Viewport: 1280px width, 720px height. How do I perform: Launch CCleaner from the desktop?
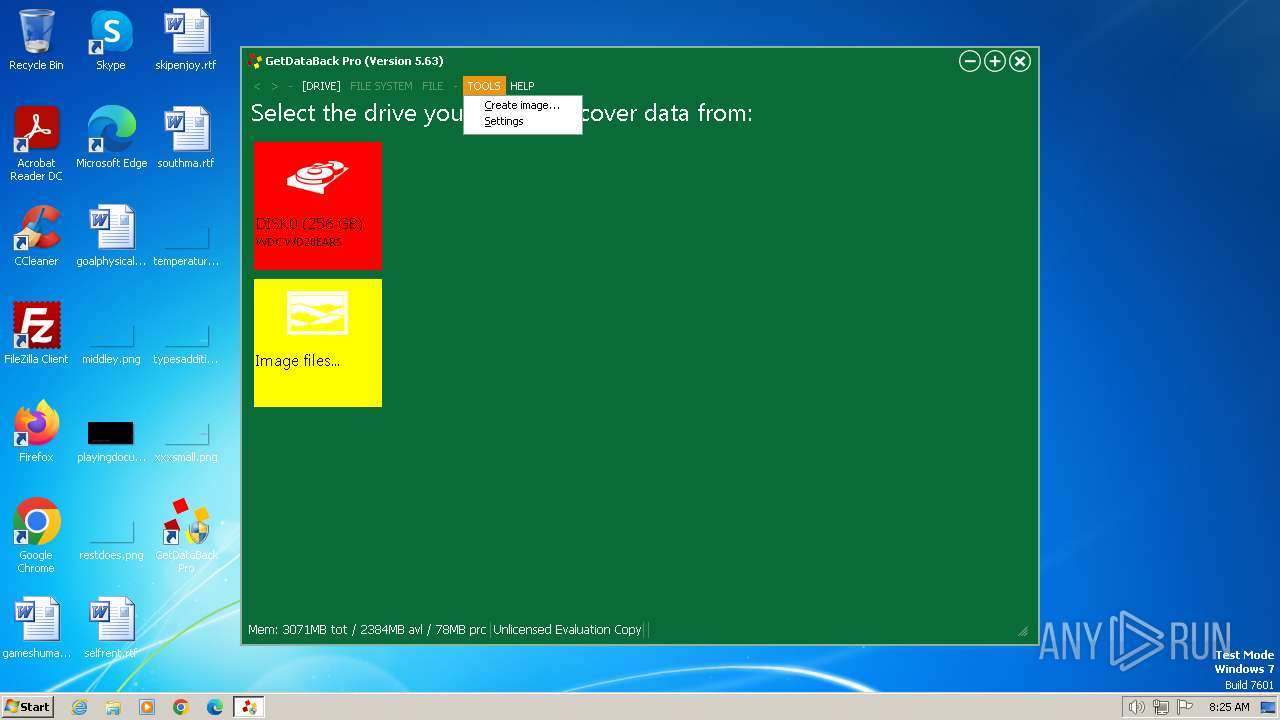click(36, 236)
